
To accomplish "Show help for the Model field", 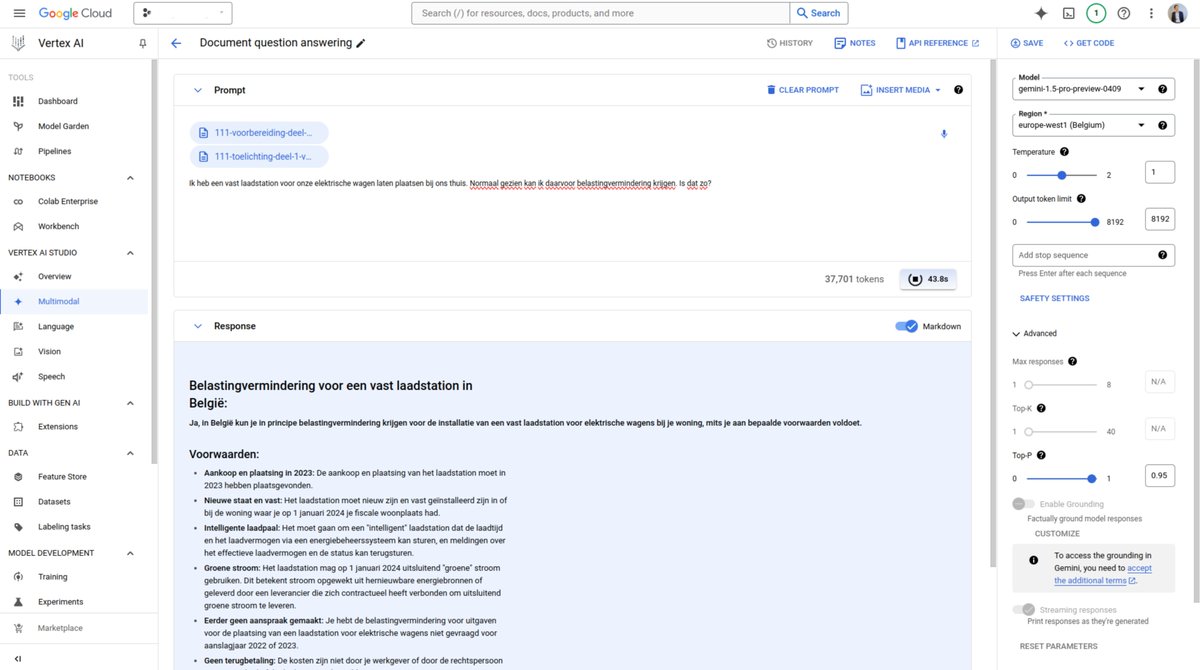I will tap(1162, 89).
